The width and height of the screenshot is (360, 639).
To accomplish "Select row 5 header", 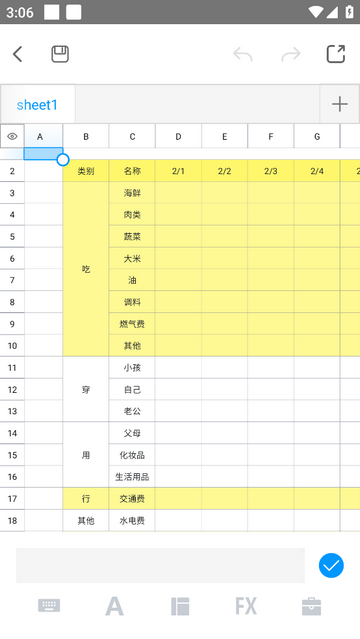I will [x=12, y=236].
